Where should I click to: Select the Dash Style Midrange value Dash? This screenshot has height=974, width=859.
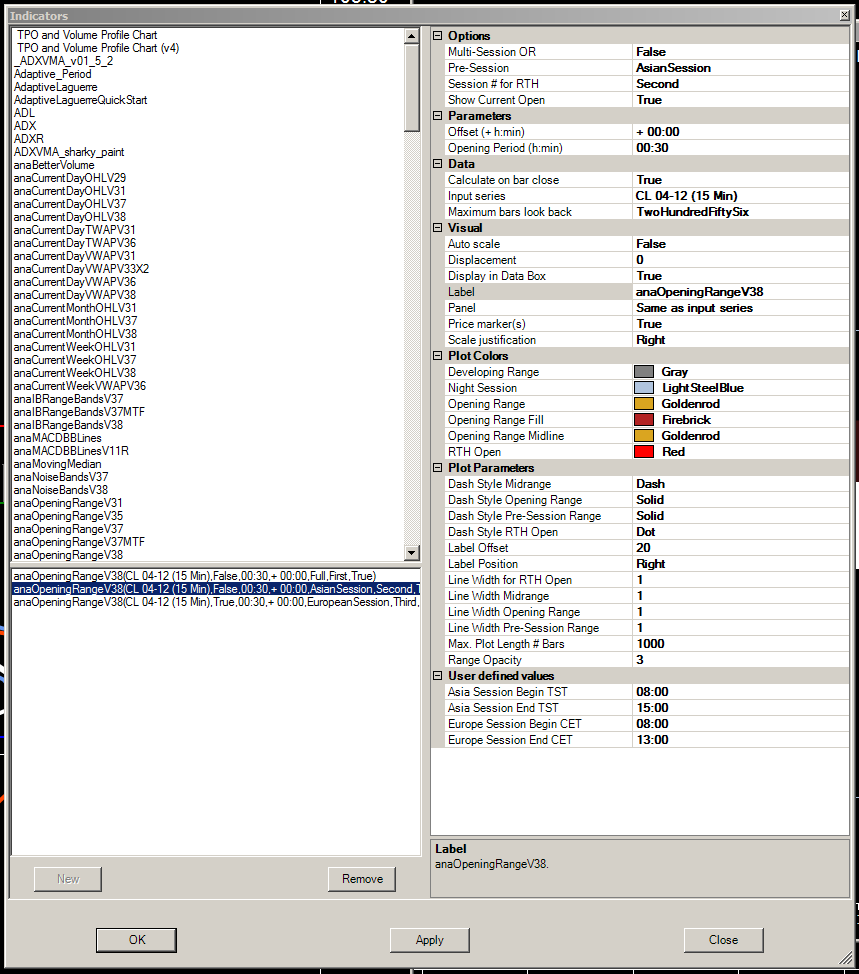[x=740, y=484]
